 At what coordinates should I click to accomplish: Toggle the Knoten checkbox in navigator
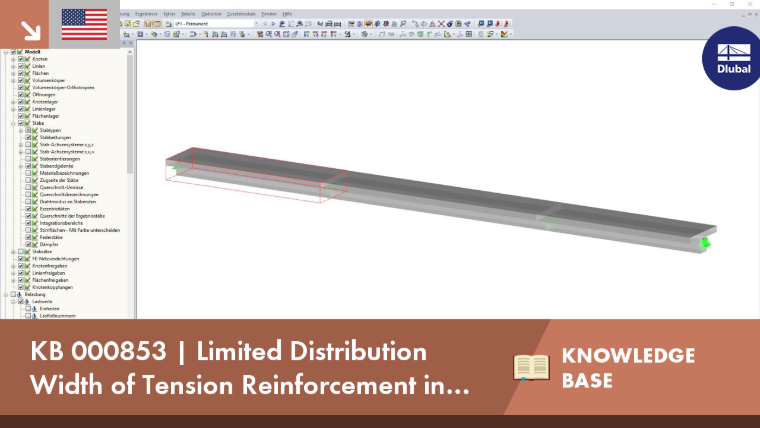coord(21,59)
